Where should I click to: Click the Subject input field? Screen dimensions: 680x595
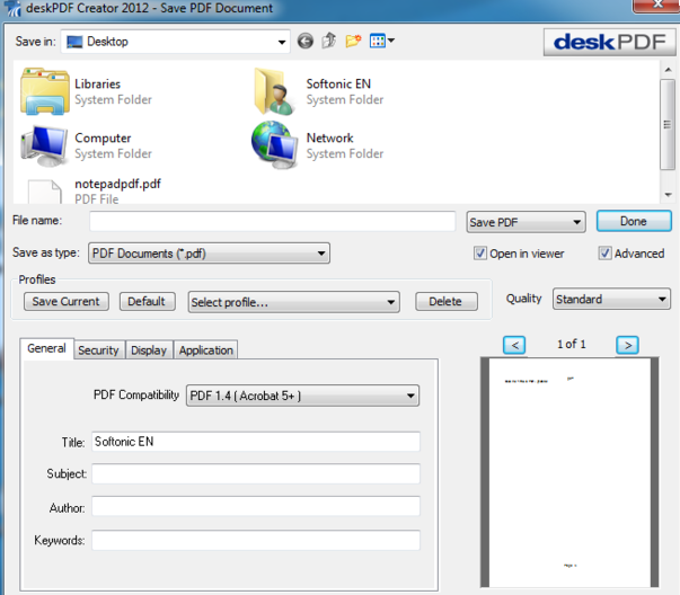pyautogui.click(x=256, y=474)
